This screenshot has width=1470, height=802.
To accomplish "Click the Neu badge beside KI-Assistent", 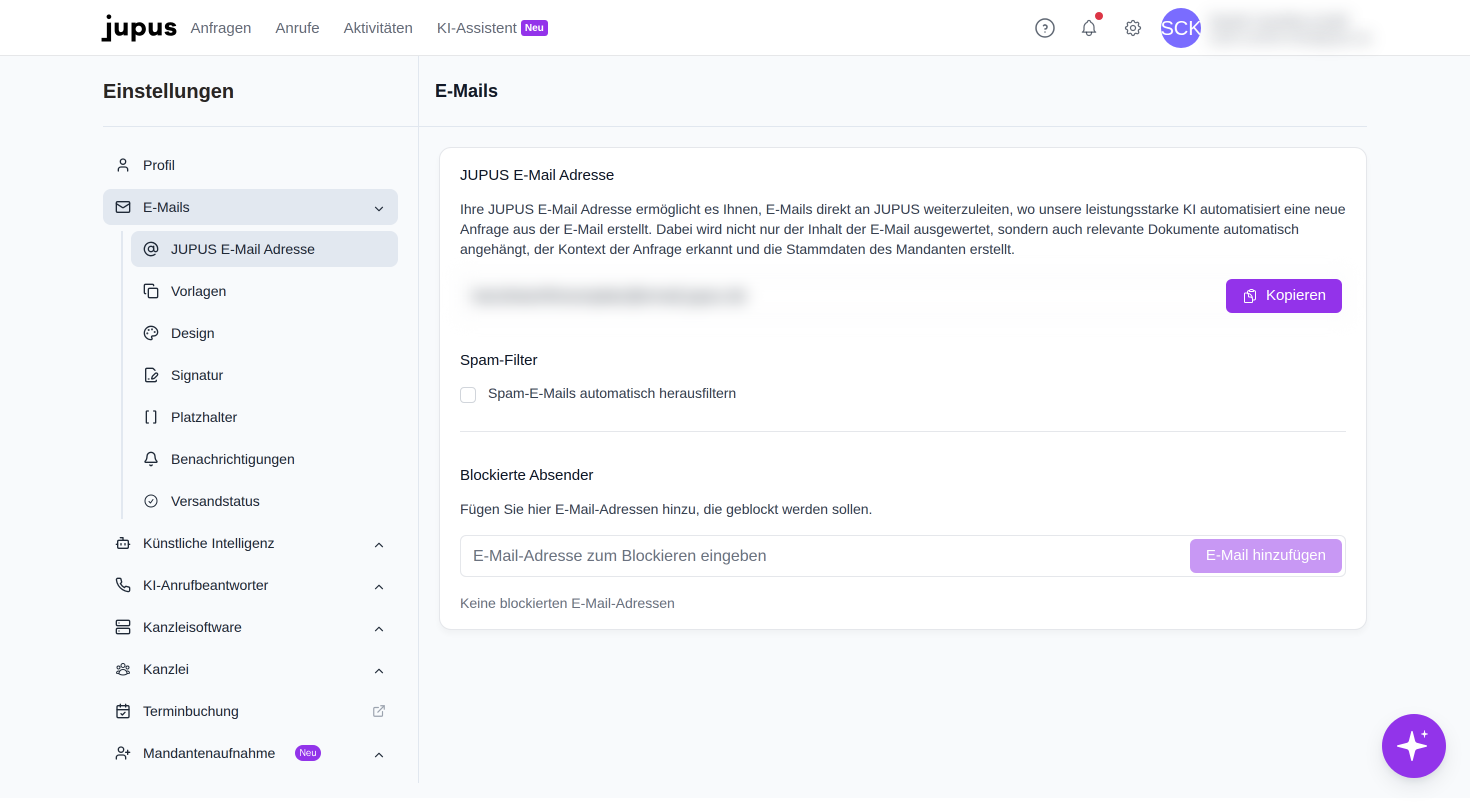I will (x=534, y=28).
